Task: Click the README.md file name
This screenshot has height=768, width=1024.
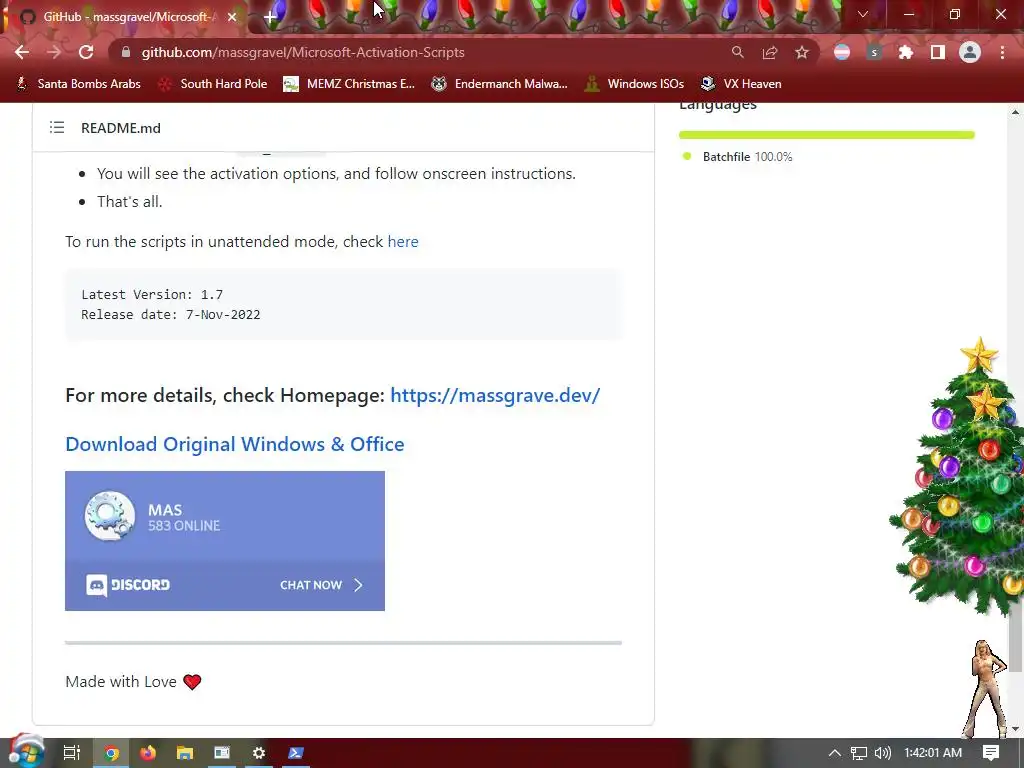Action: tap(121, 128)
